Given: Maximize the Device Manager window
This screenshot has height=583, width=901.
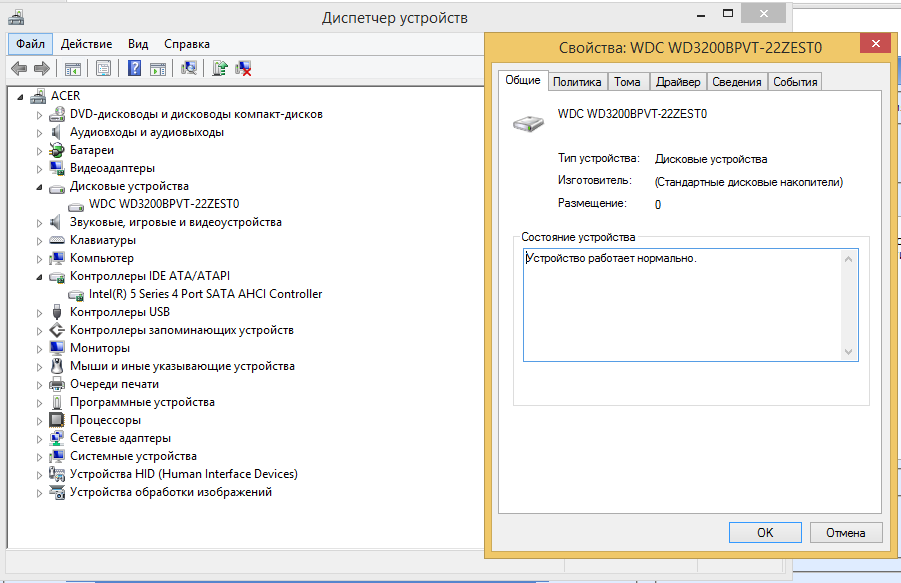Looking at the screenshot, I should (727, 14).
